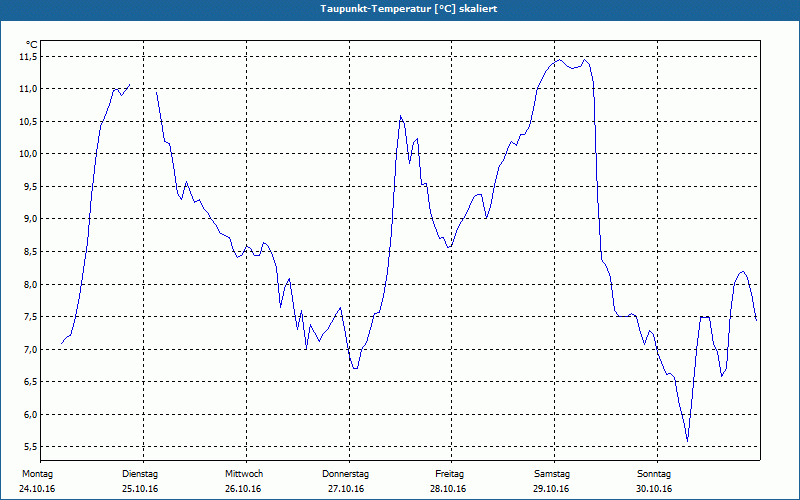Select the 9,5 y-axis value
This screenshot has height=500, width=800.
(30, 187)
